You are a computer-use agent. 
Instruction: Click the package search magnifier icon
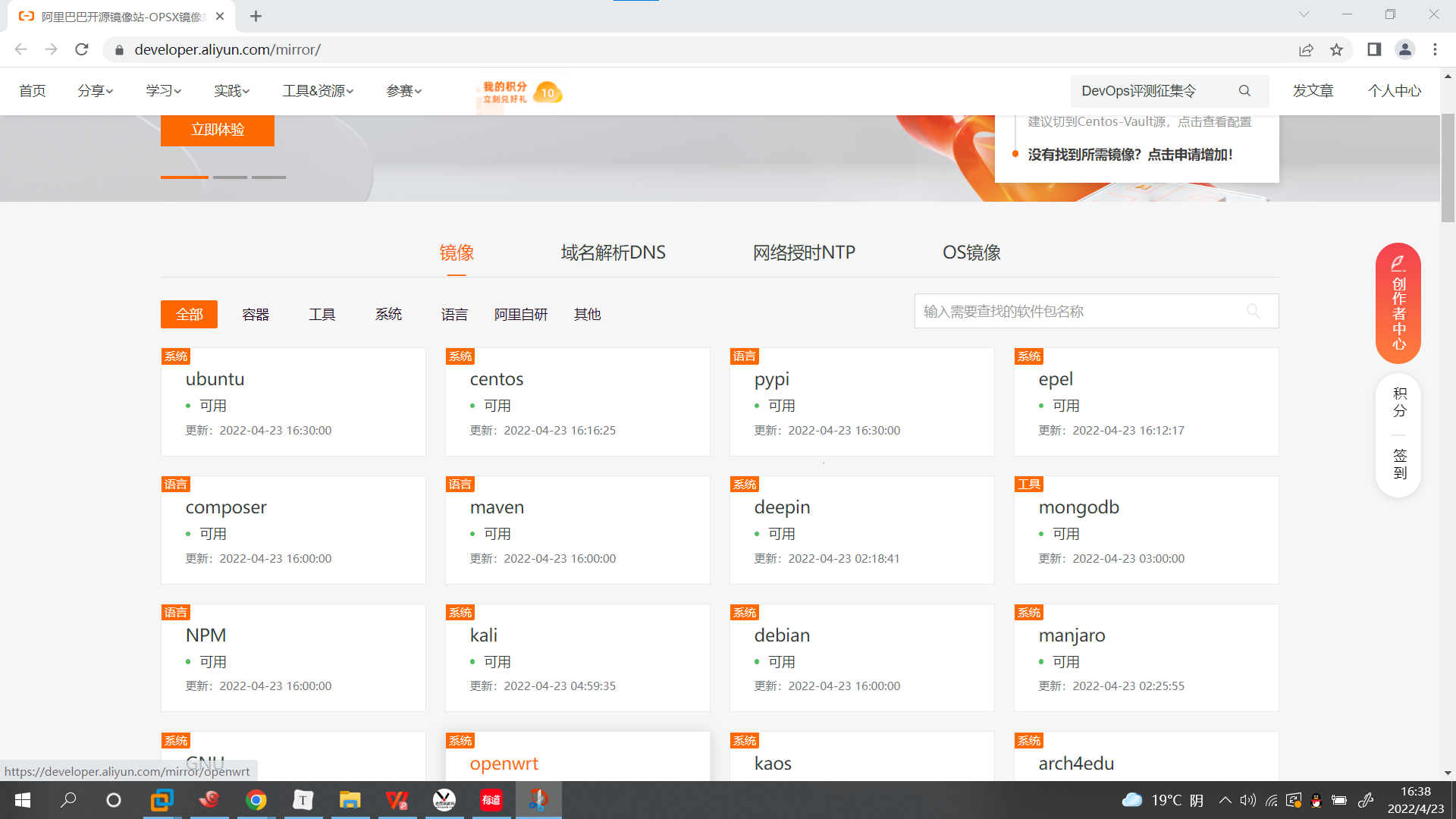tap(1254, 311)
